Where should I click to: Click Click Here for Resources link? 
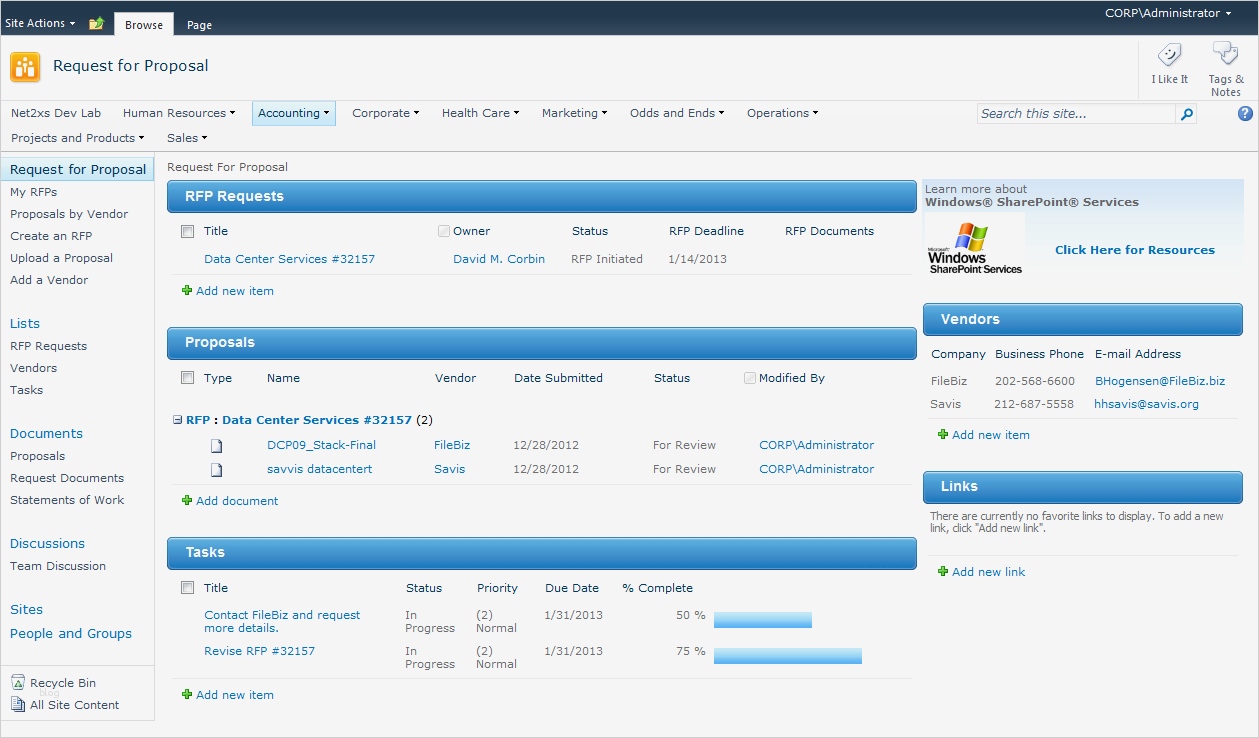pyautogui.click(x=1135, y=250)
